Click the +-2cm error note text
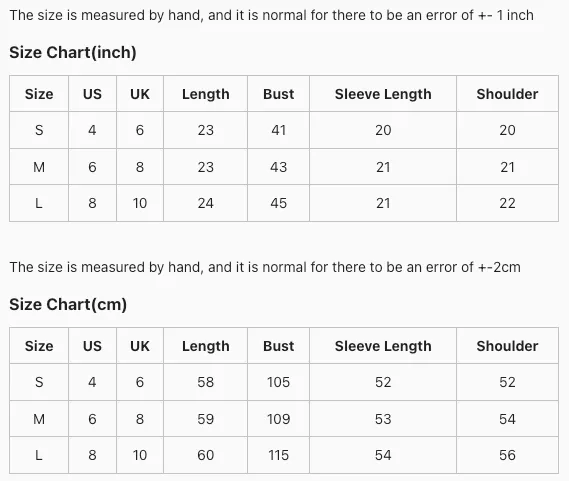Viewport: 569px width, 481px height. click(x=499, y=267)
